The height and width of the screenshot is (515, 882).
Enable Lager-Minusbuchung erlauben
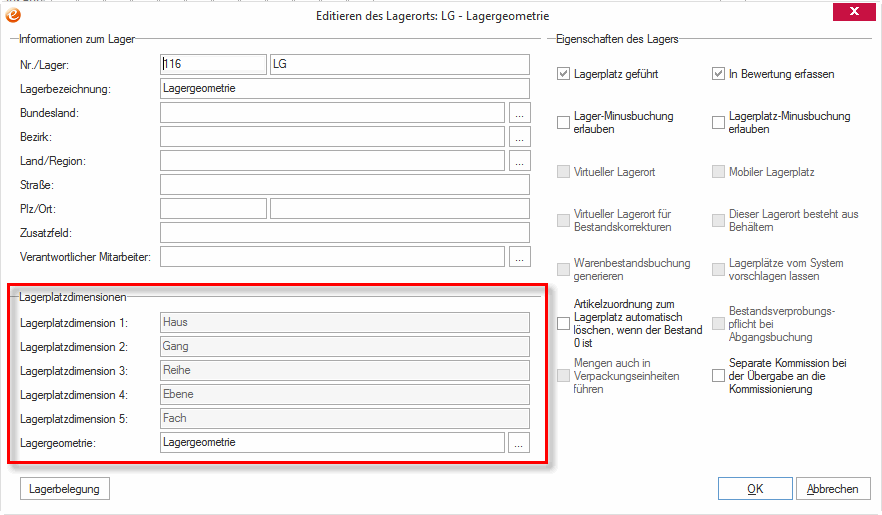click(x=563, y=123)
